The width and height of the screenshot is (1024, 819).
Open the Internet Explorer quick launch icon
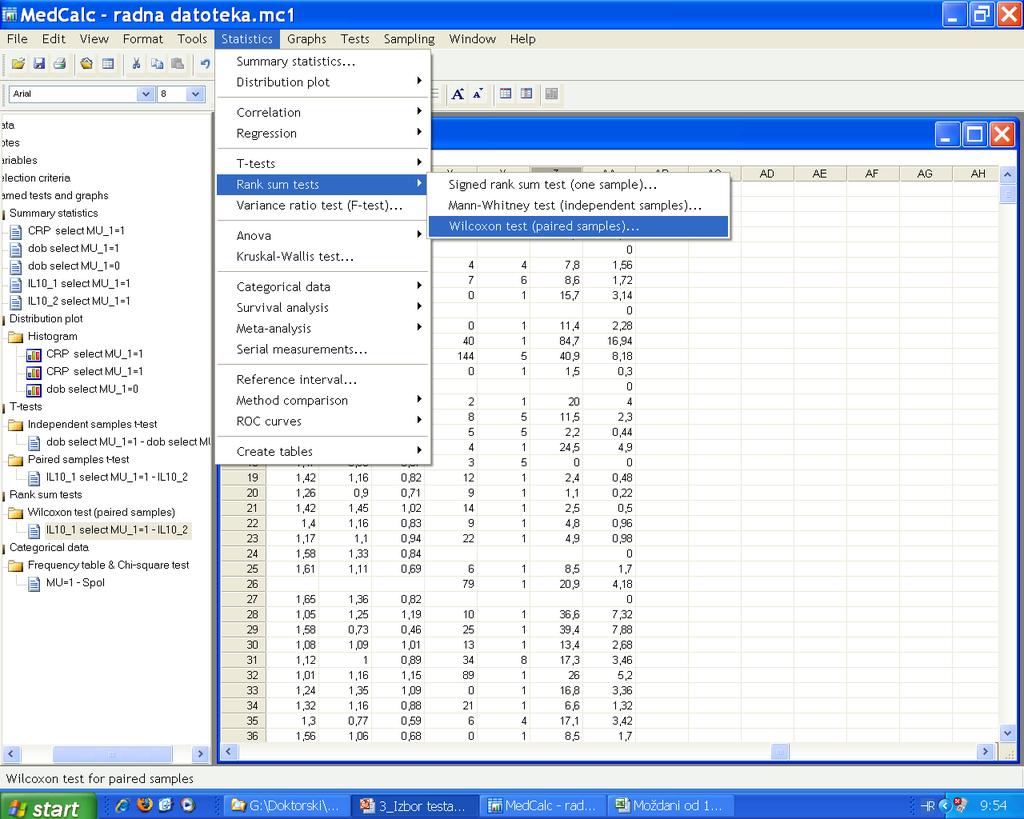pyautogui.click(x=123, y=805)
